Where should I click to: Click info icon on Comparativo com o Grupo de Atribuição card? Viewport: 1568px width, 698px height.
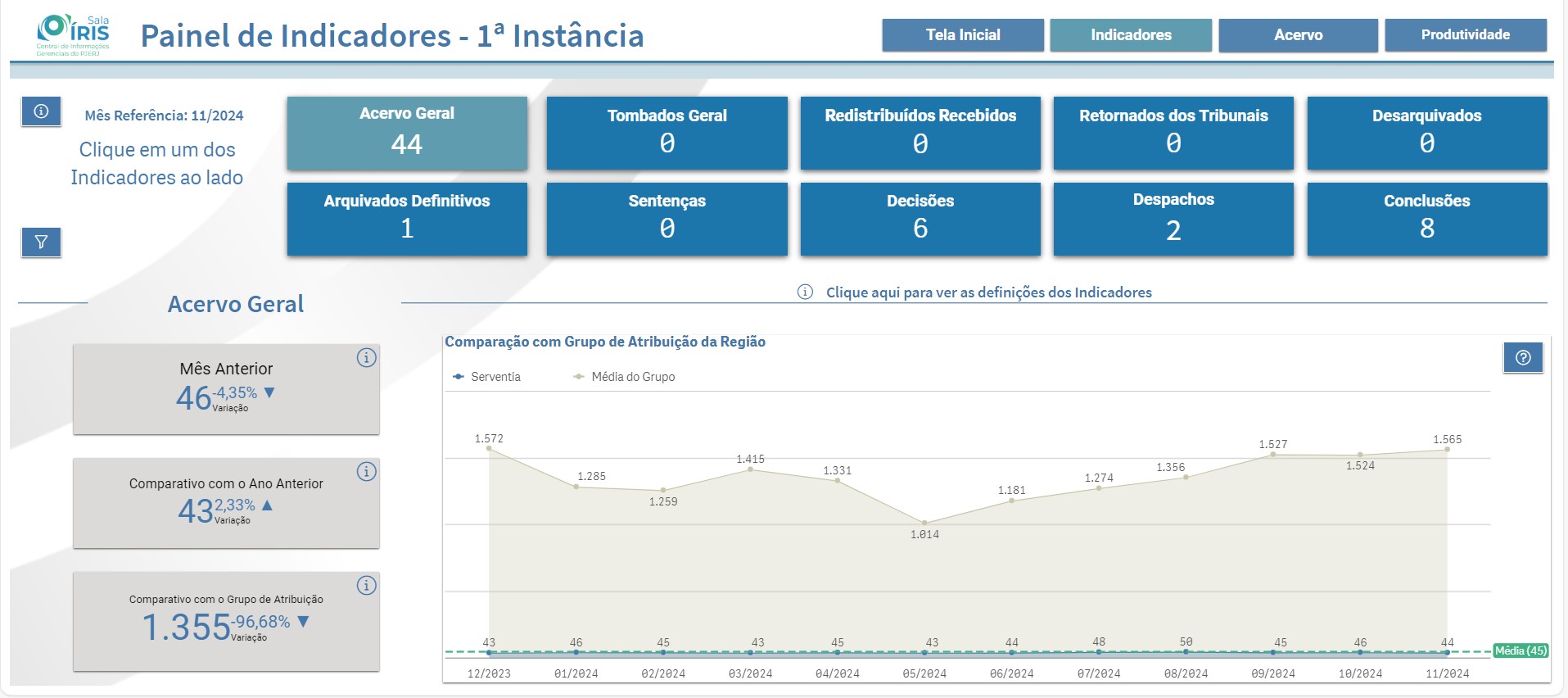(x=366, y=586)
